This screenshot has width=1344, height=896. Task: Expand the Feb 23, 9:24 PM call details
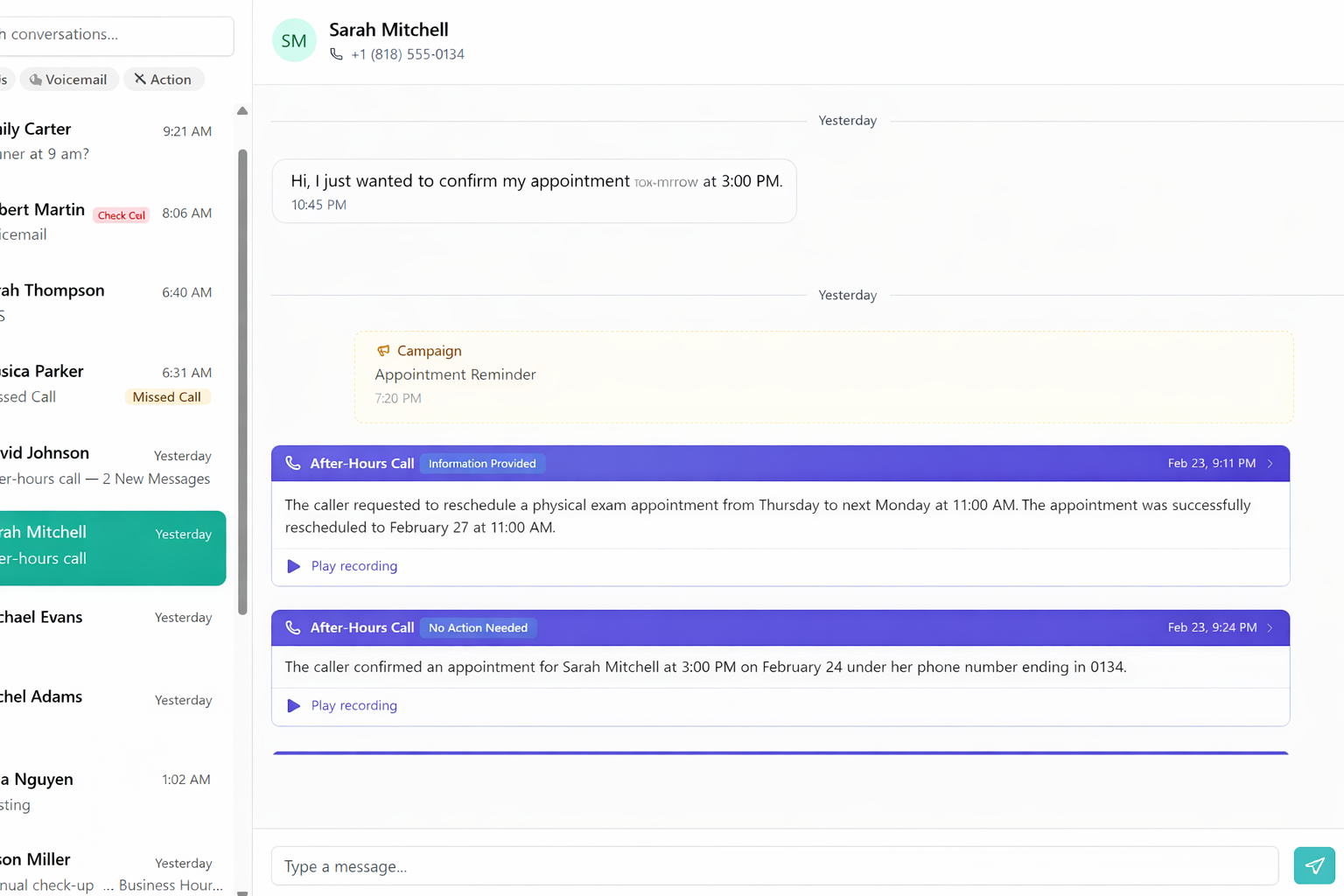(x=1270, y=627)
